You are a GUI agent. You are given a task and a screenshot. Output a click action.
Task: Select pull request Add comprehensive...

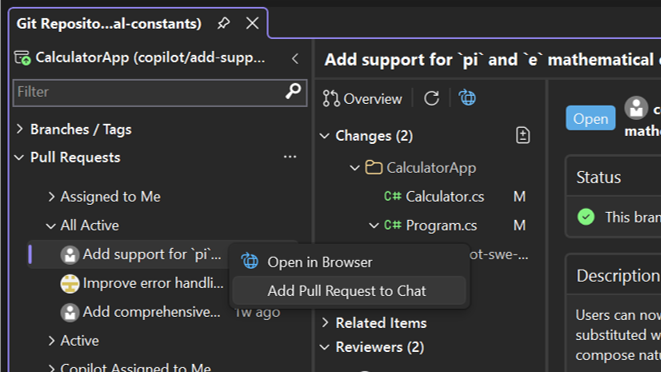click(151, 312)
